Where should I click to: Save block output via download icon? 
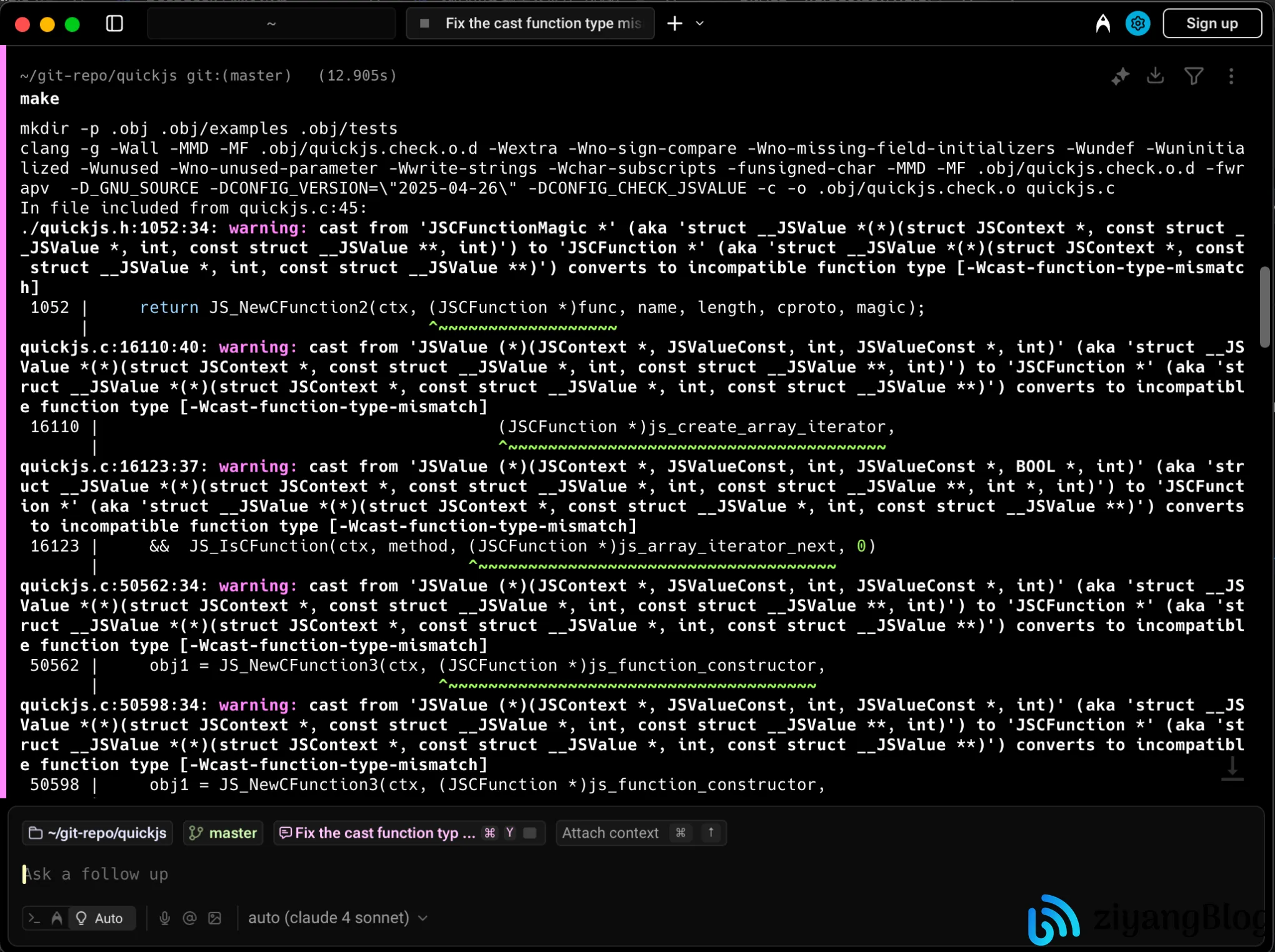click(1156, 76)
